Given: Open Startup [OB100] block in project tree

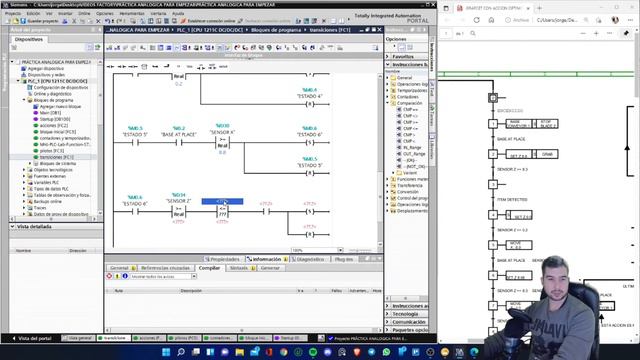Looking at the screenshot, I should tap(55, 119).
